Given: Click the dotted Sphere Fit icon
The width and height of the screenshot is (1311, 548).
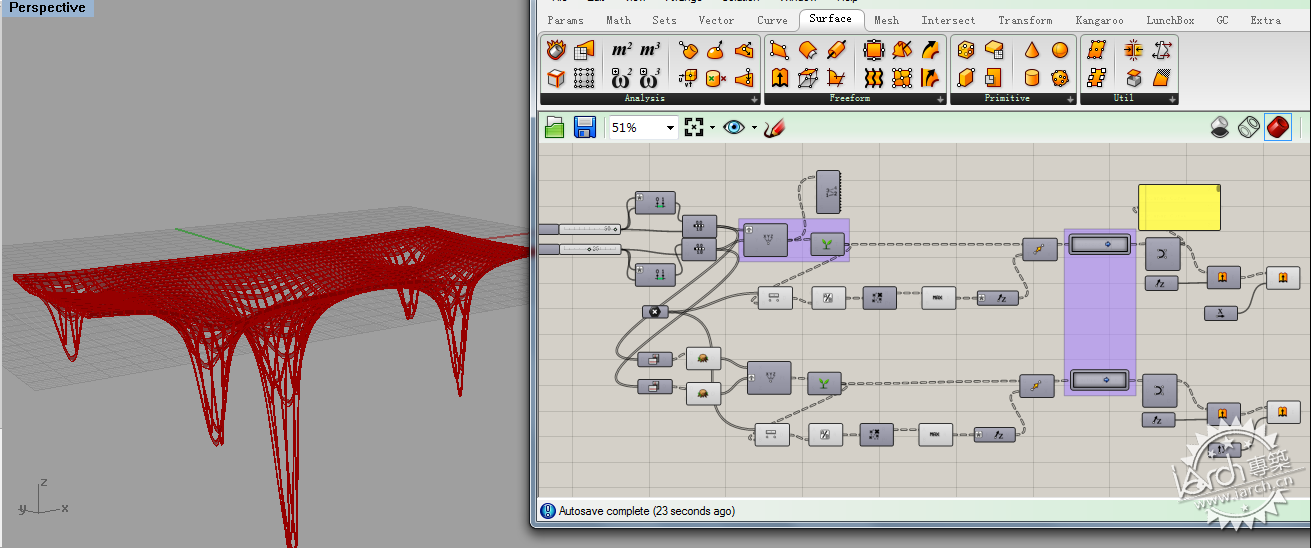Looking at the screenshot, I should (1060, 78).
